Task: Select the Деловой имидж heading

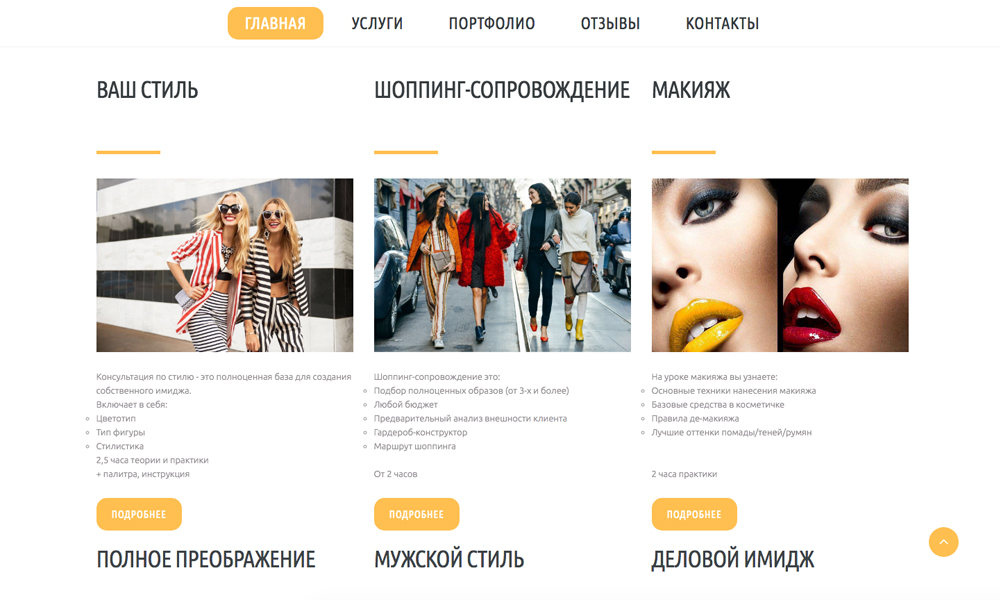Action: 733,559
